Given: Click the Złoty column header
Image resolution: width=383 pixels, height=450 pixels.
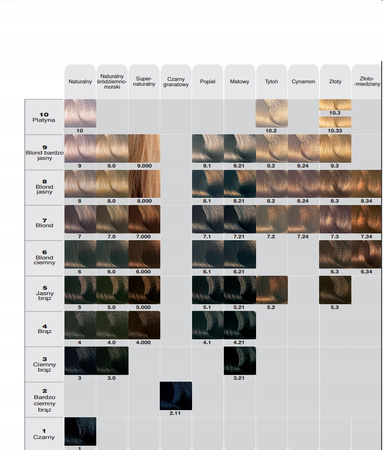Looking at the screenshot, I should pos(335,82).
